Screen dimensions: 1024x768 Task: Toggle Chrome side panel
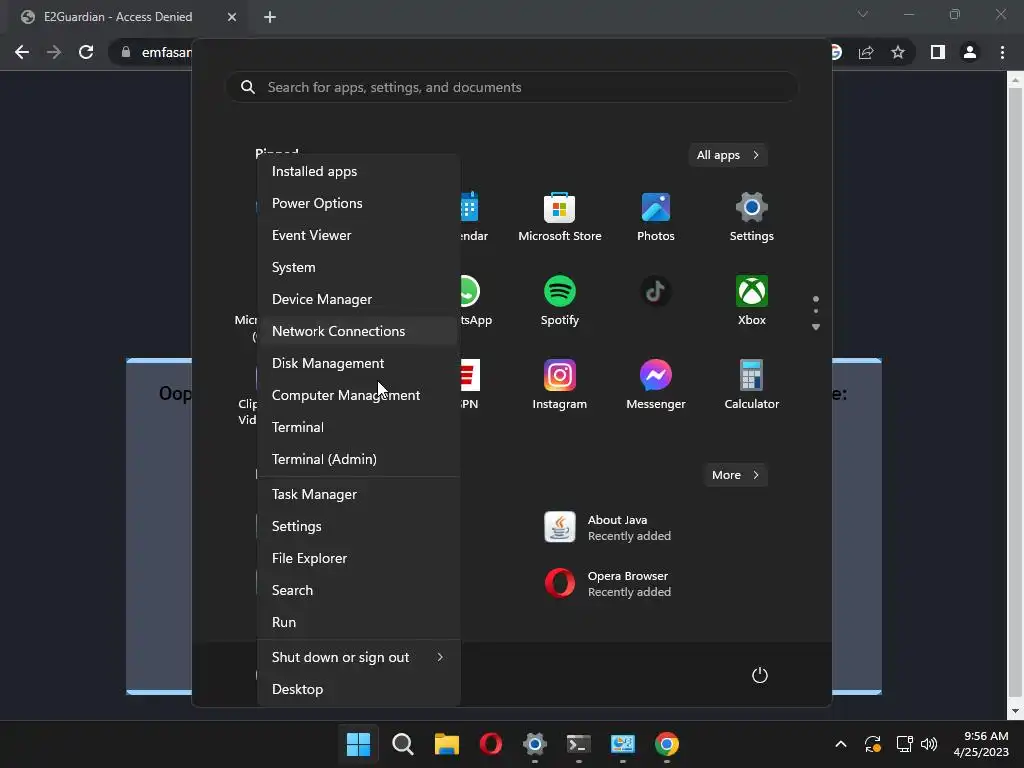[938, 52]
